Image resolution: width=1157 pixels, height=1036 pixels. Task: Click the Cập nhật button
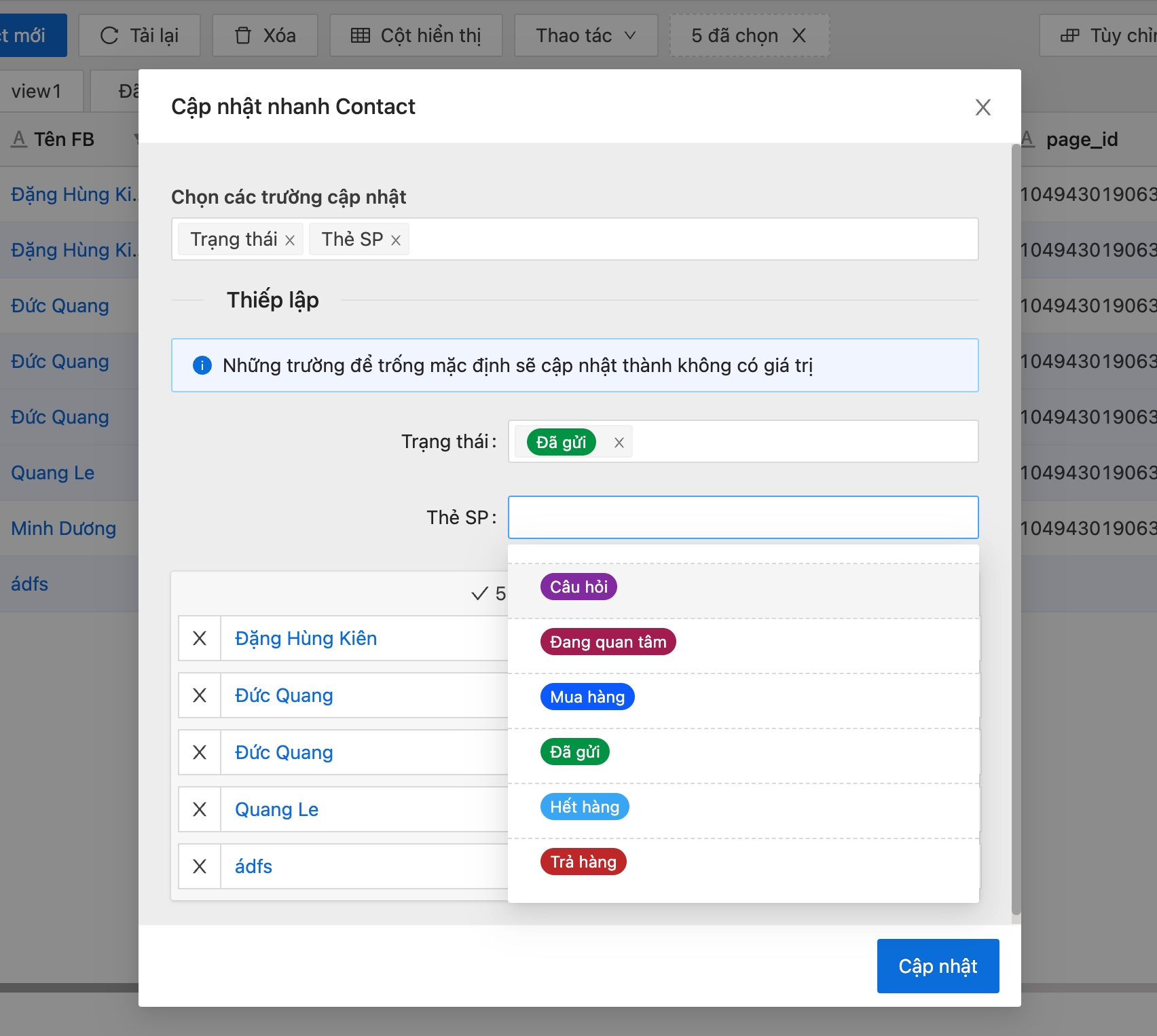[x=938, y=966]
